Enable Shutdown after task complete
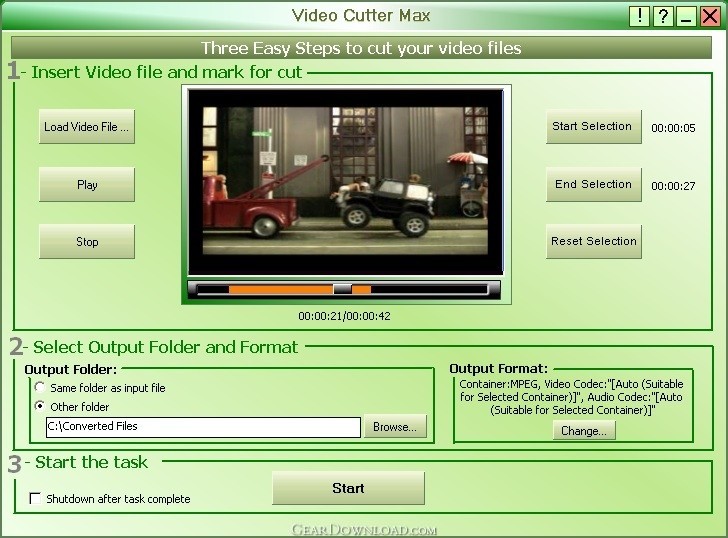 click(35, 499)
